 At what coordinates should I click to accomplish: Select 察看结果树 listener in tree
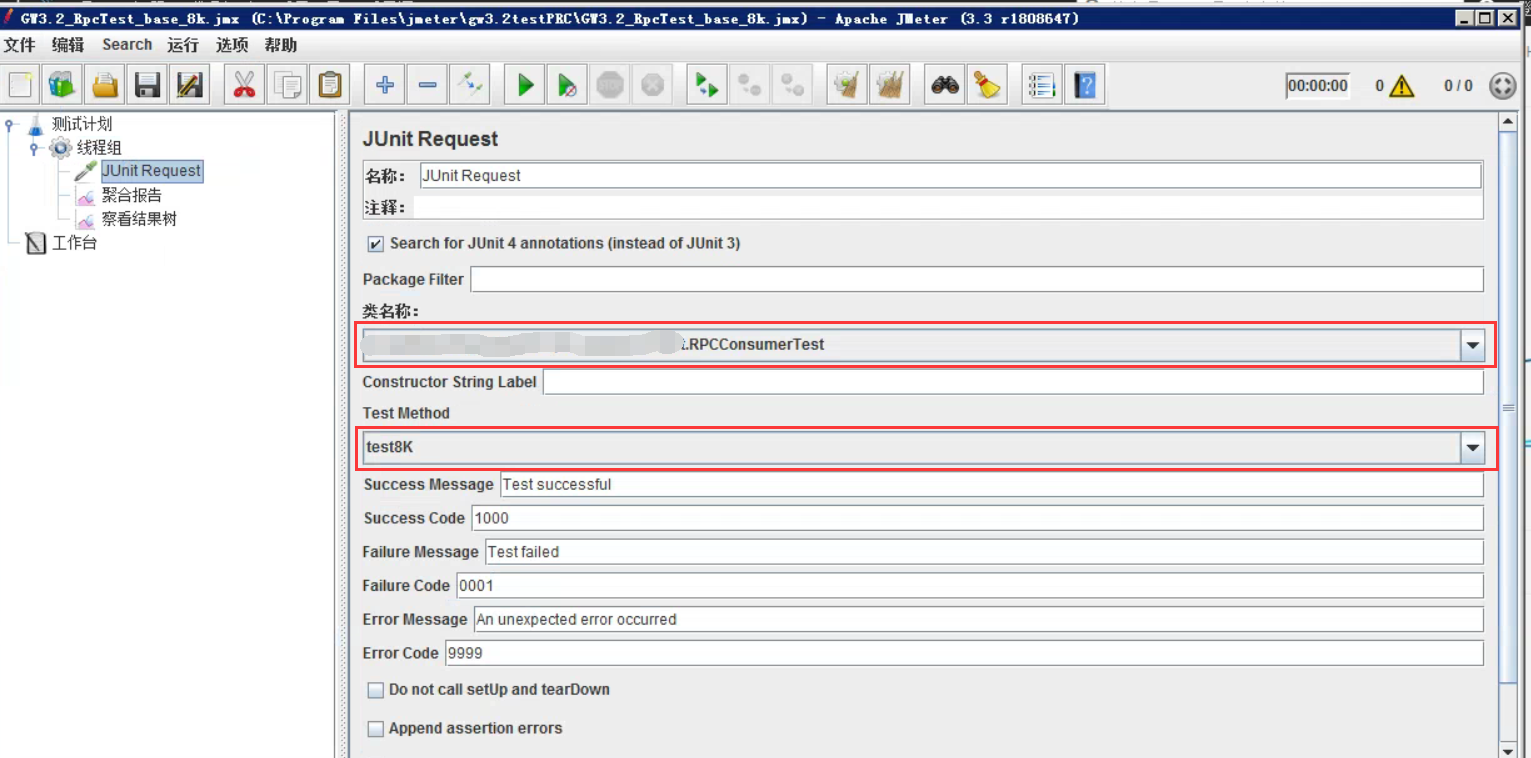pyautogui.click(x=139, y=219)
